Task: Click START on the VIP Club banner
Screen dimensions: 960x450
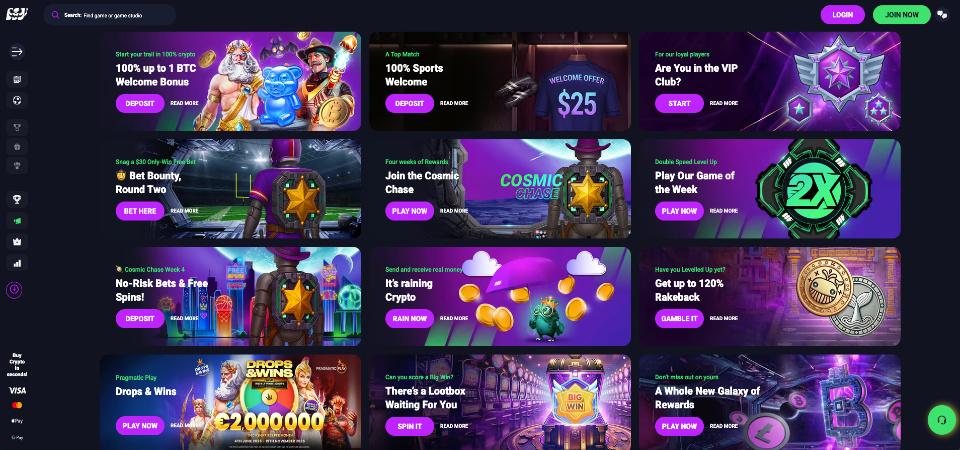Action: pyautogui.click(x=679, y=103)
